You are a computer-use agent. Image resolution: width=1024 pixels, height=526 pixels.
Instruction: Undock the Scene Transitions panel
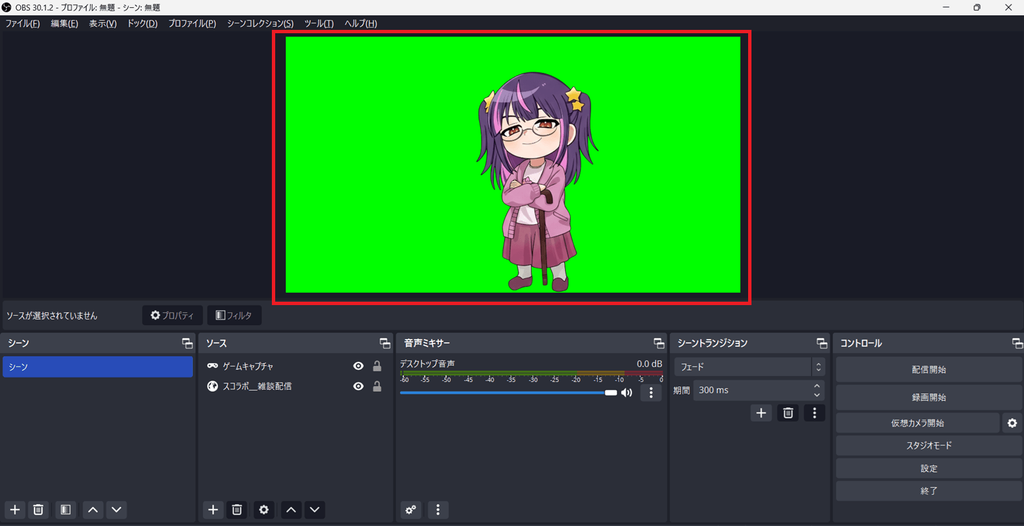point(822,343)
